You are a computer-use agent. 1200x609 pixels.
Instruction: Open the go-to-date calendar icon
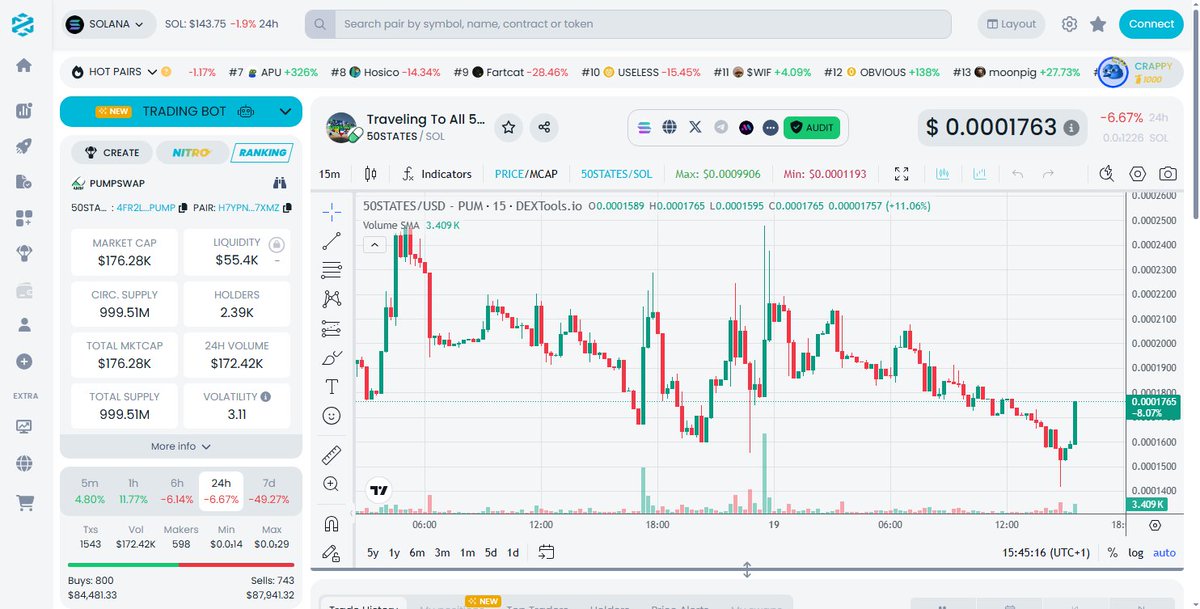coord(546,552)
